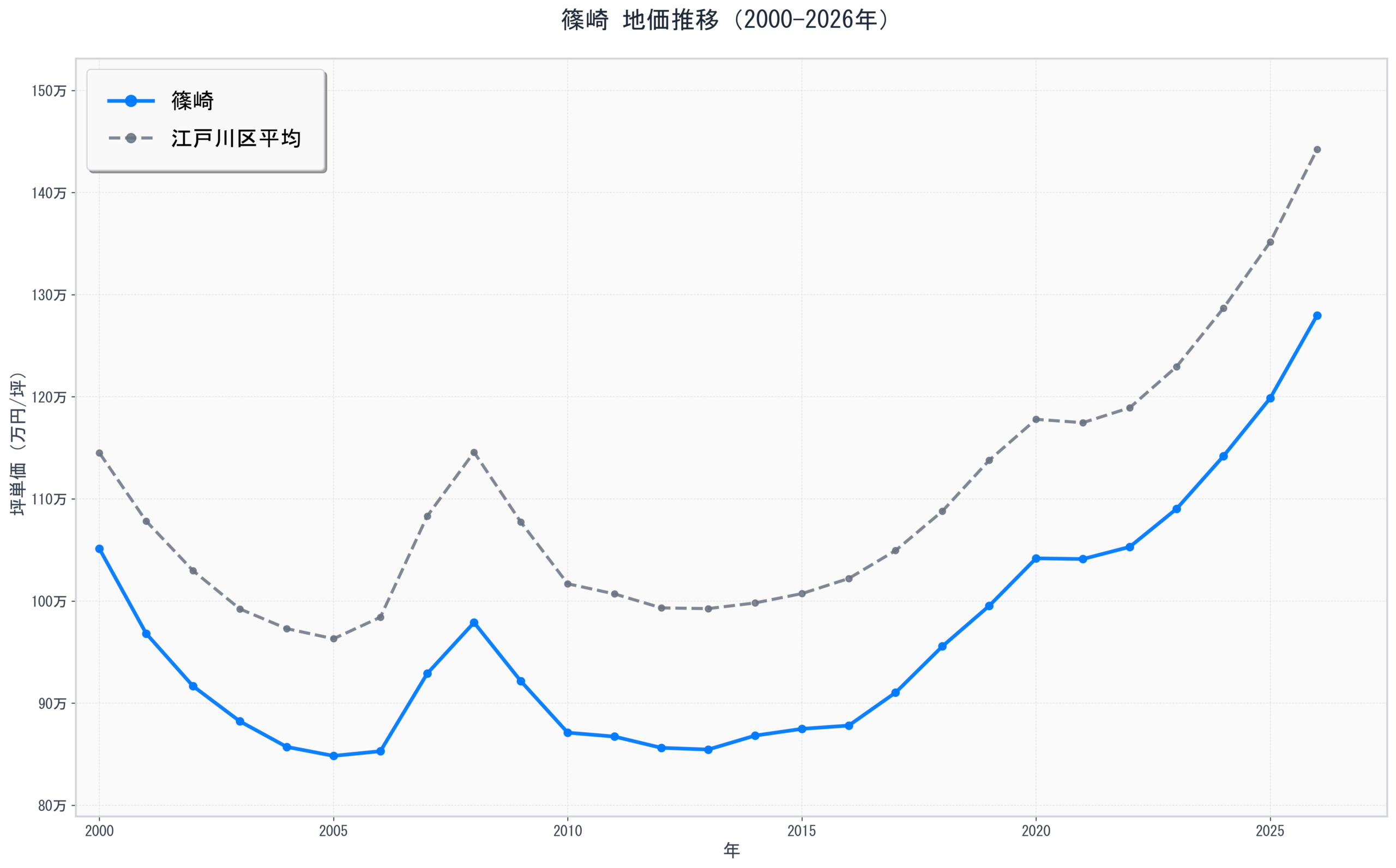The image size is (1396, 868).
Task: Select the 150万 y-axis tick label
Action: click(x=49, y=91)
